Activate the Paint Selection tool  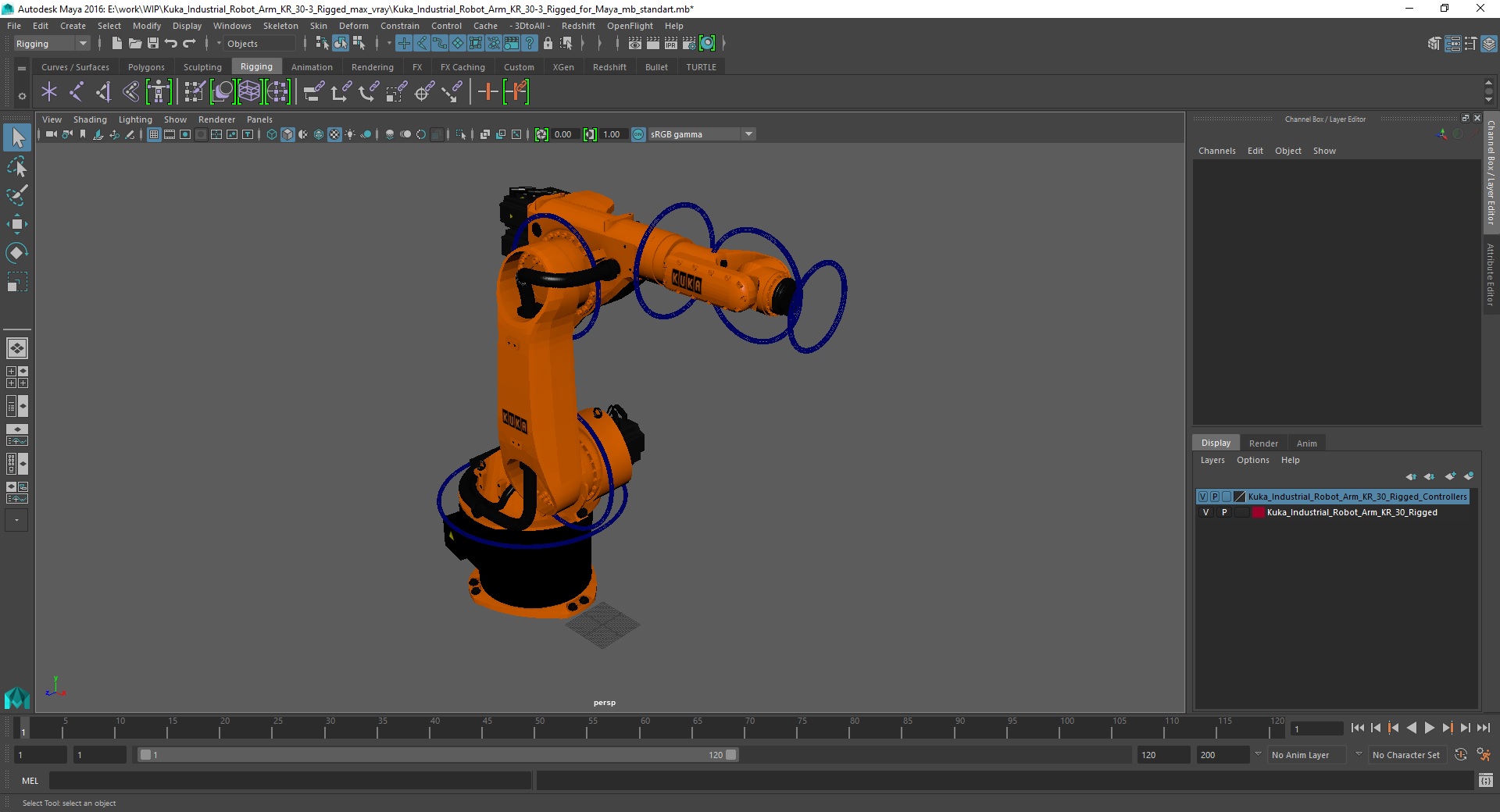pyautogui.click(x=17, y=195)
